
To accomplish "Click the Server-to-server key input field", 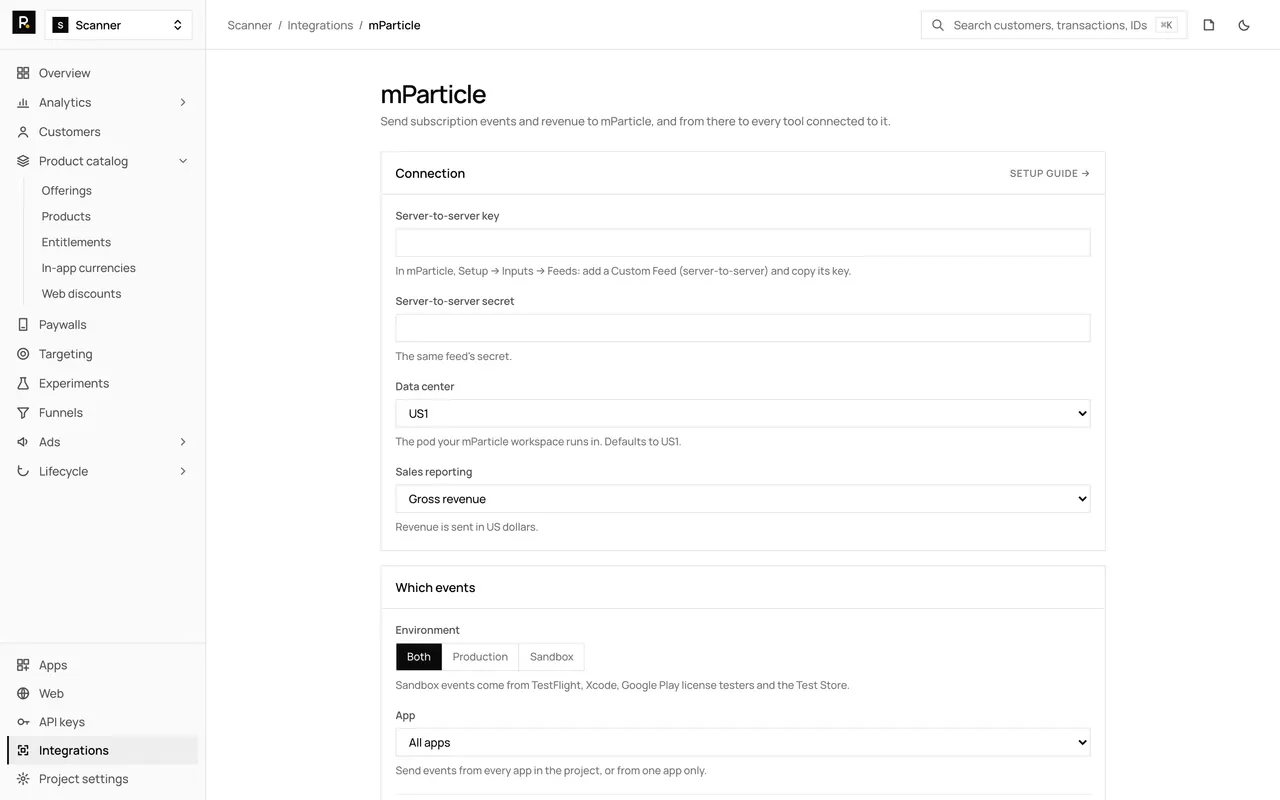I will [743, 243].
